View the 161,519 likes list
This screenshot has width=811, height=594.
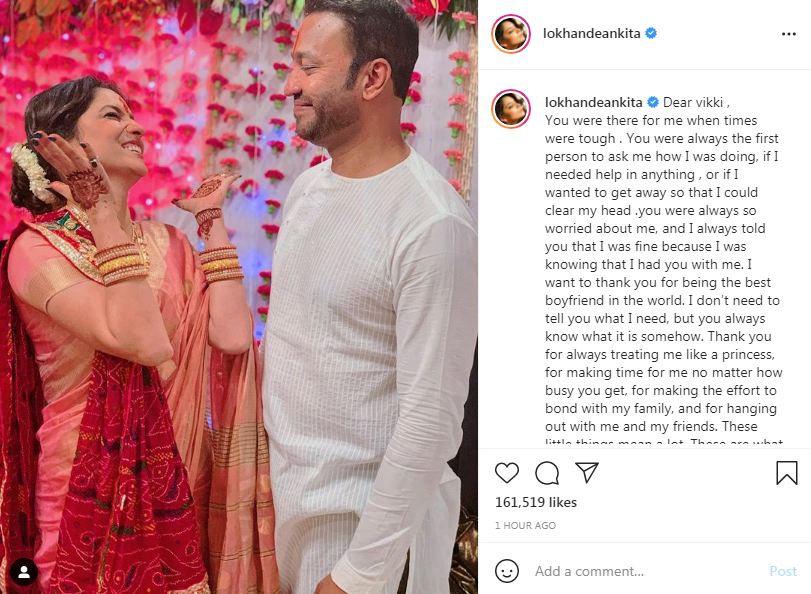click(x=536, y=502)
